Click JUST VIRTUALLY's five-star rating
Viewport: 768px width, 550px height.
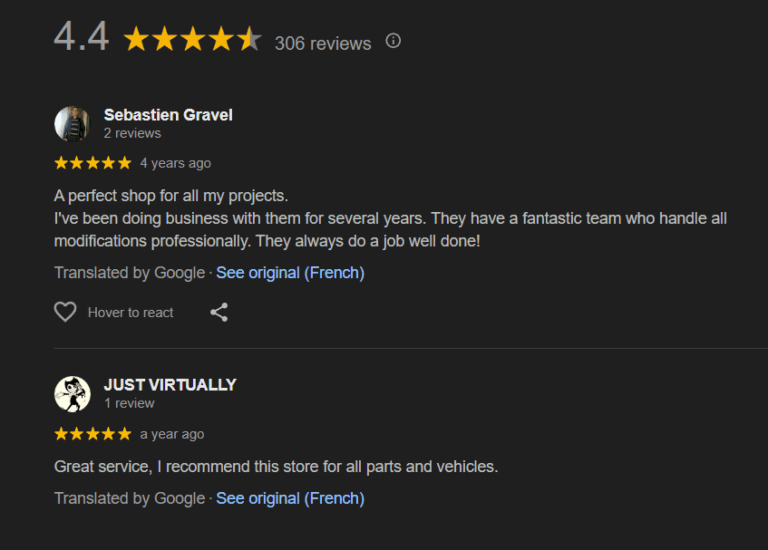click(x=92, y=434)
